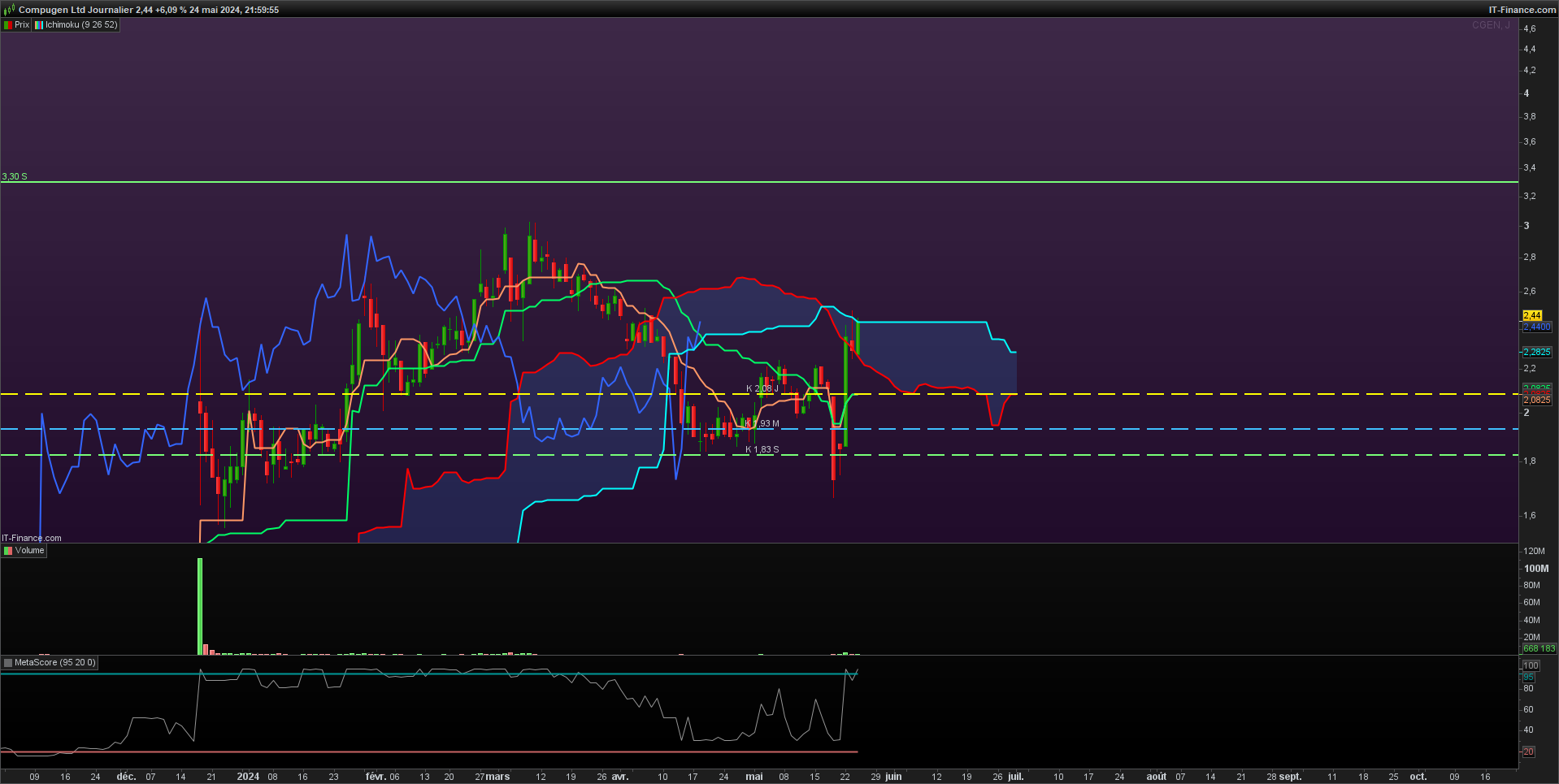Viewport: 1559px width, 784px height.
Task: Open the Volume indicator label
Action: coord(30,551)
